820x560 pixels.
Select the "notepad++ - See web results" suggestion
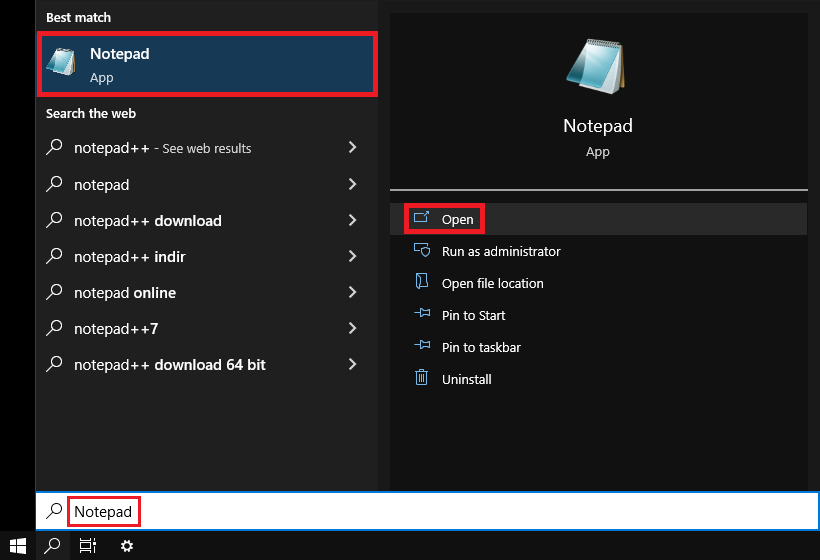point(207,148)
